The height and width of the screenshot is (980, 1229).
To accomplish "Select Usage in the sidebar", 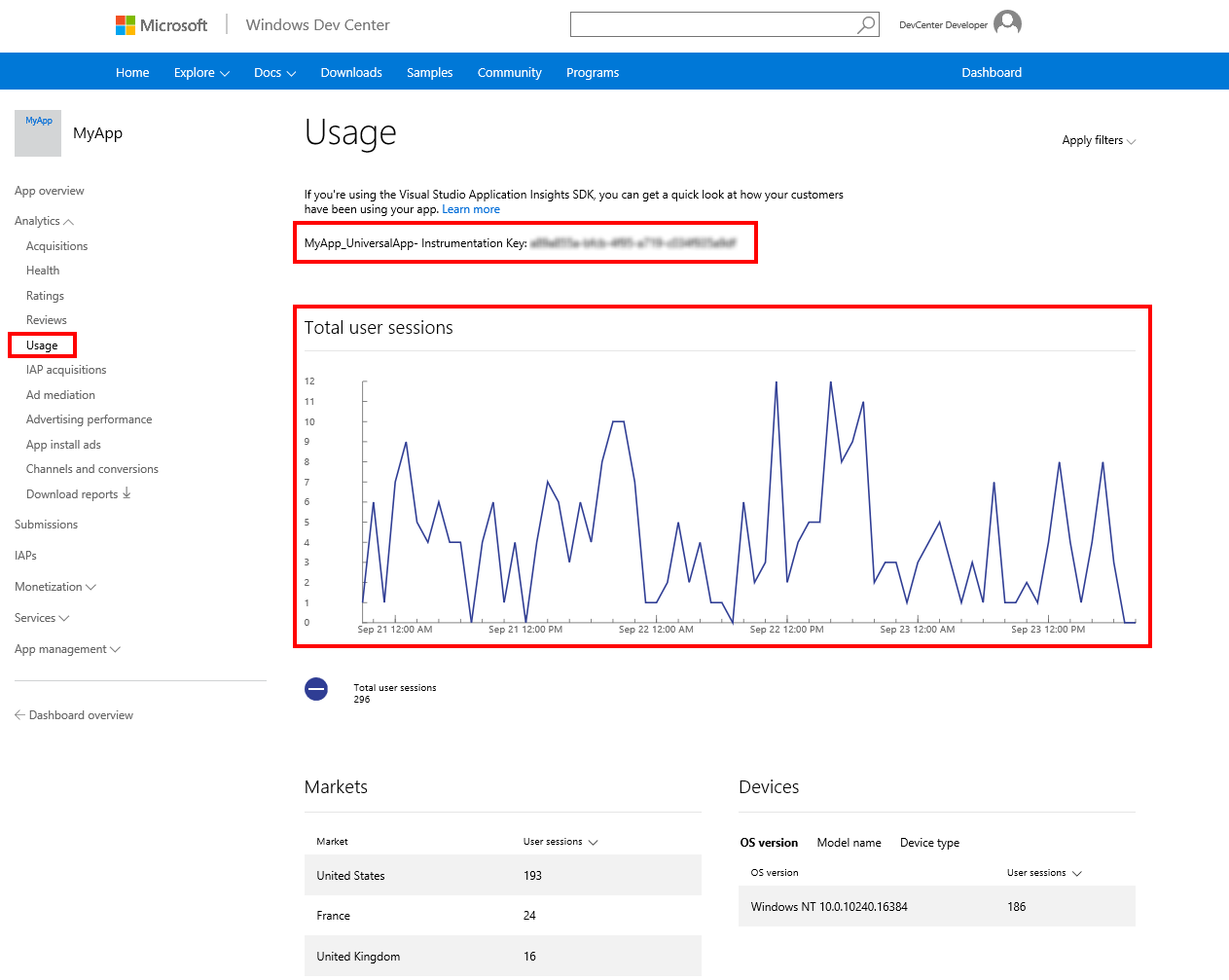I will [42, 345].
